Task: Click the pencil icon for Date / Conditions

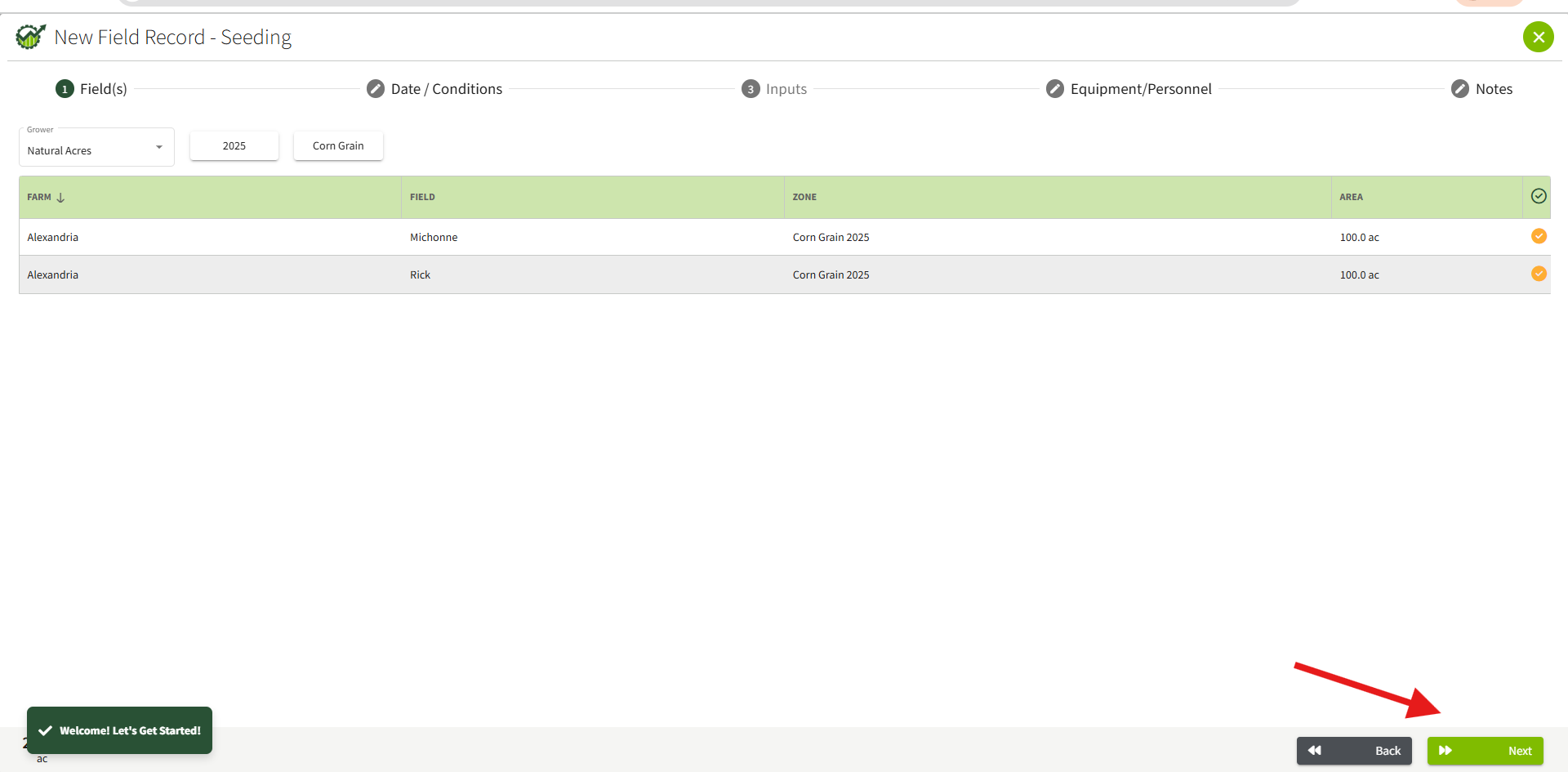Action: [376, 89]
